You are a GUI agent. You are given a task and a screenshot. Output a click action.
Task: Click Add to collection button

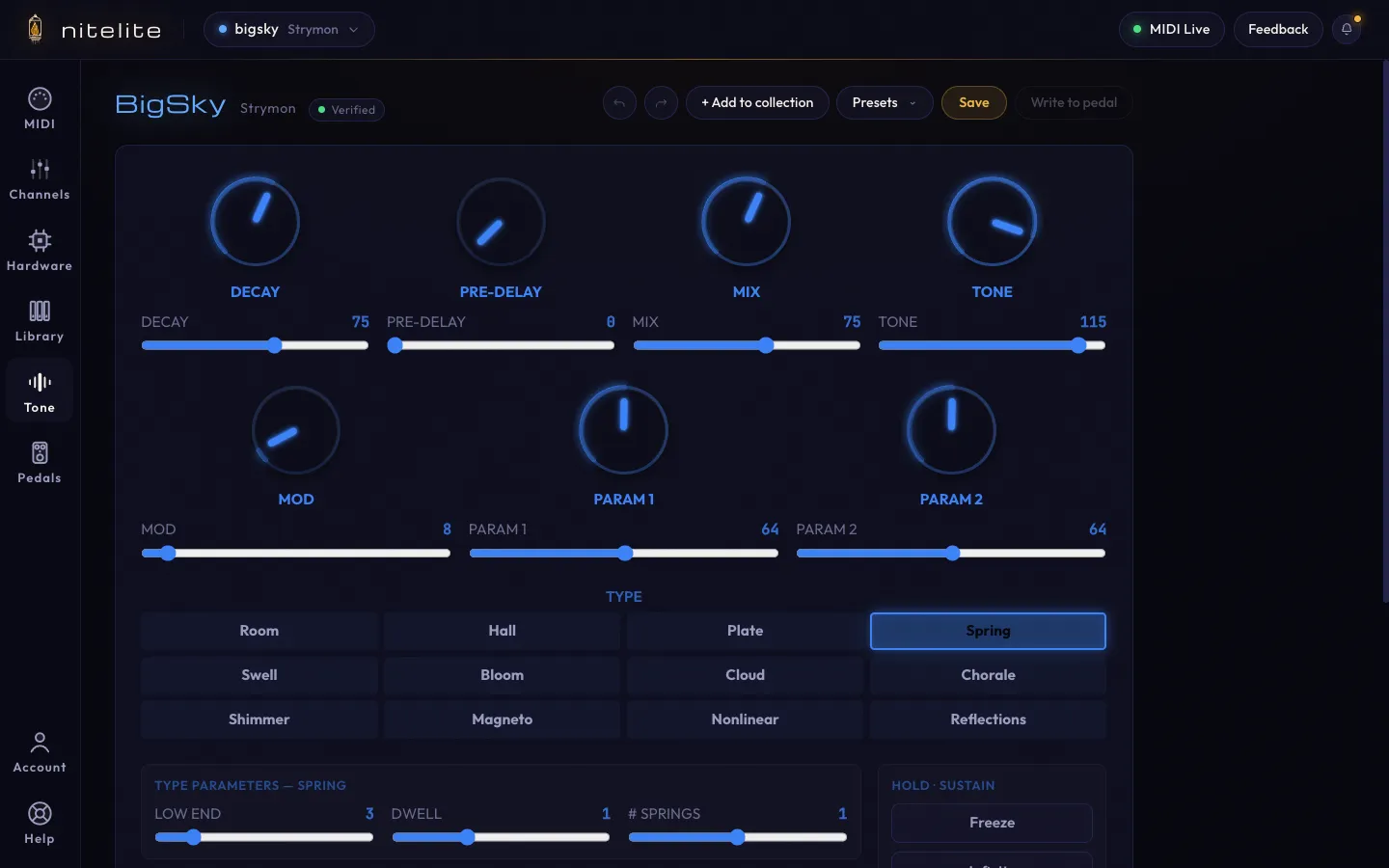[757, 102]
